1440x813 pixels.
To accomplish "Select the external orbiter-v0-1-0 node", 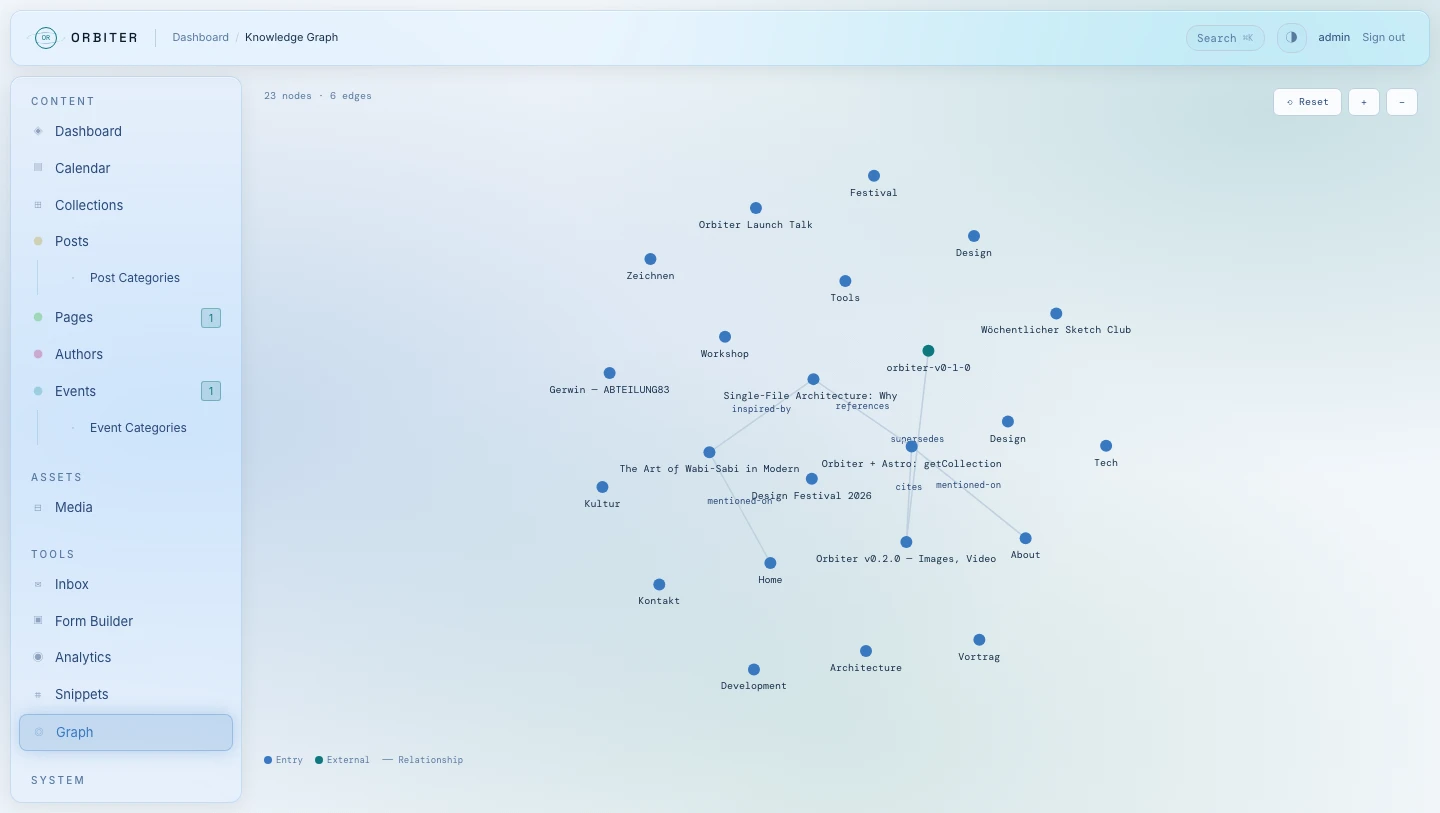I will 928,351.
